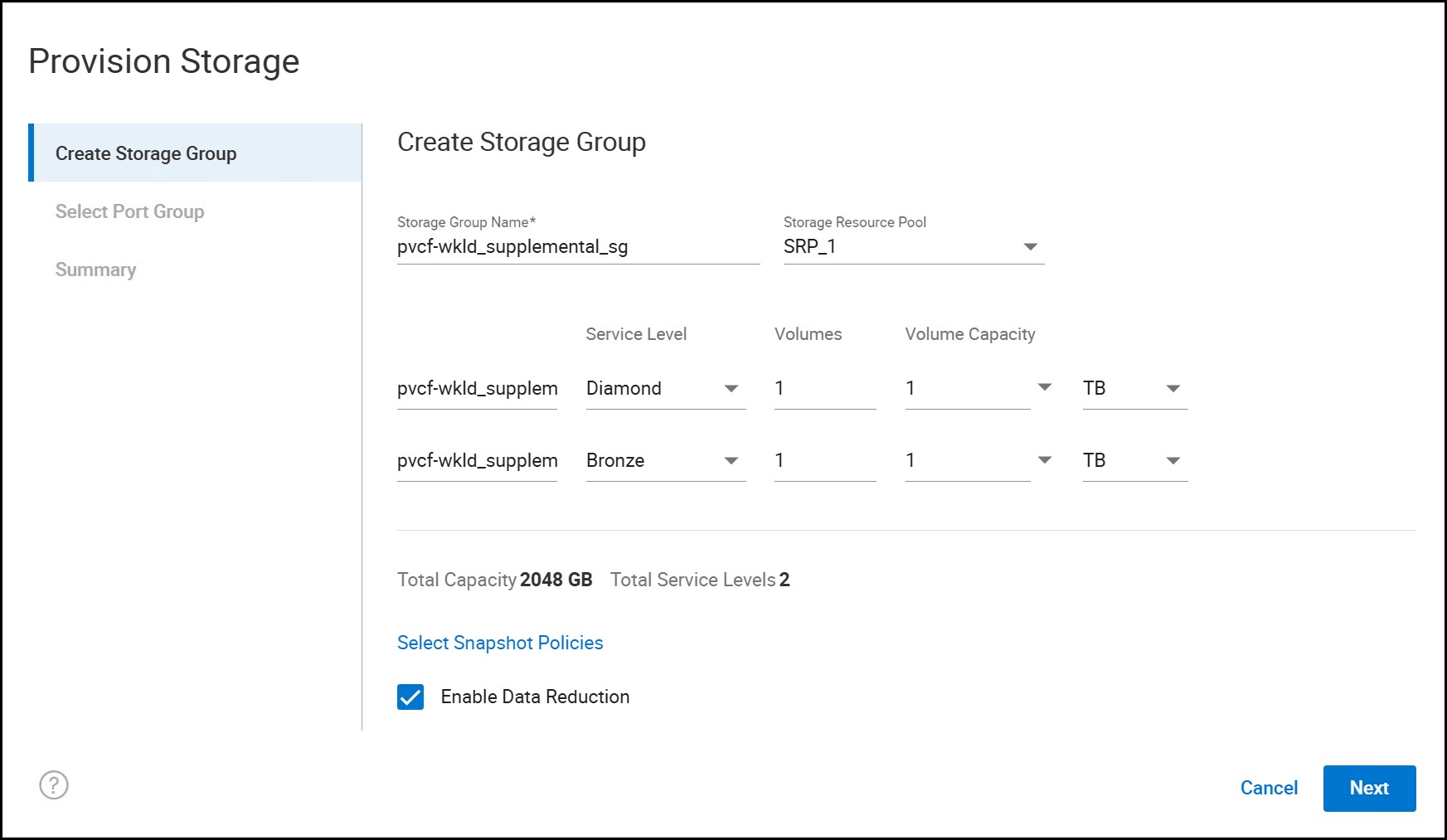This screenshot has height=840, width=1447.
Task: Open the Diamond service level dropdown
Action: tap(665, 388)
